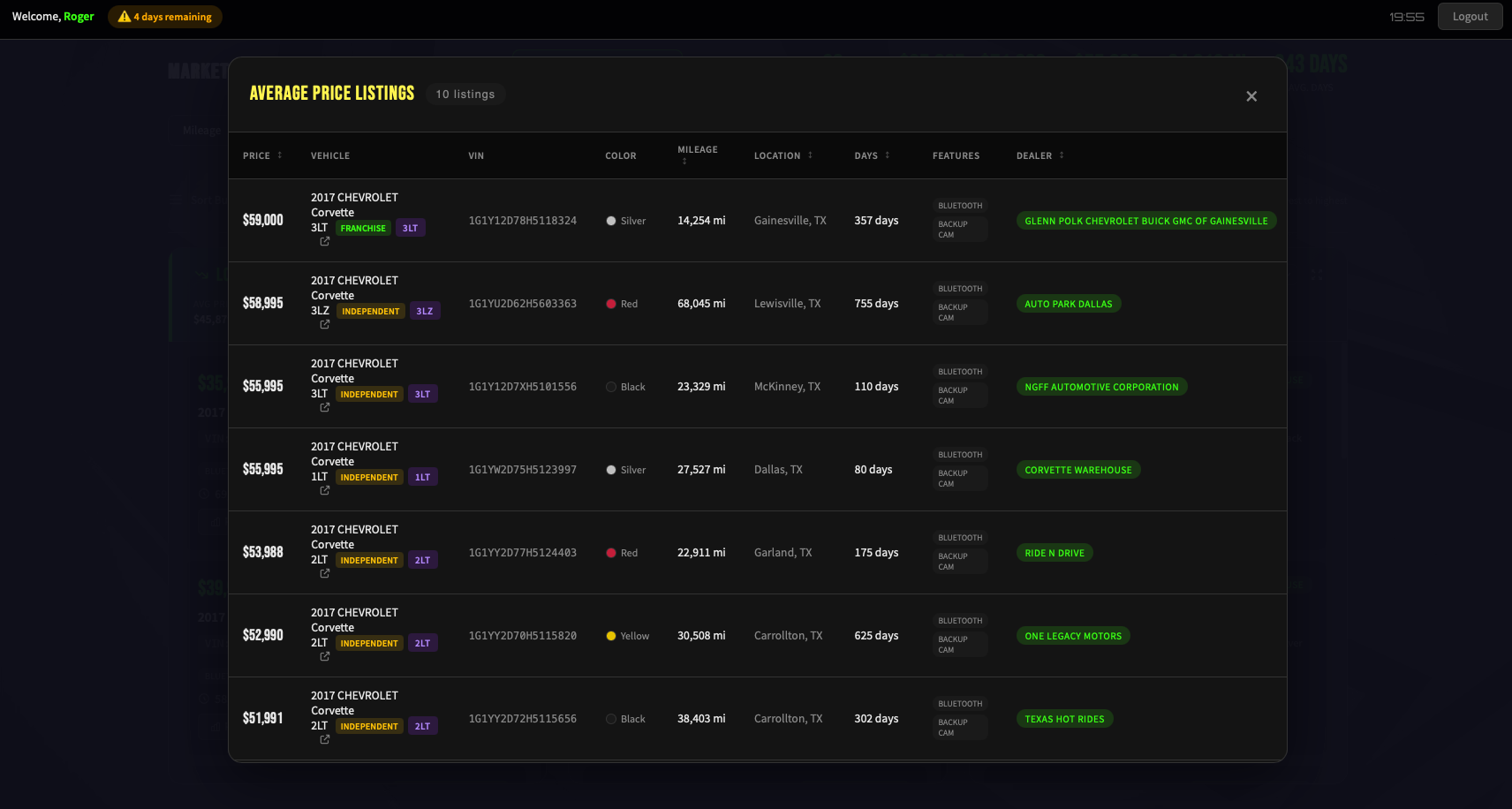Sort listings by Price column
The height and width of the screenshot is (809, 1512).
coord(262,155)
